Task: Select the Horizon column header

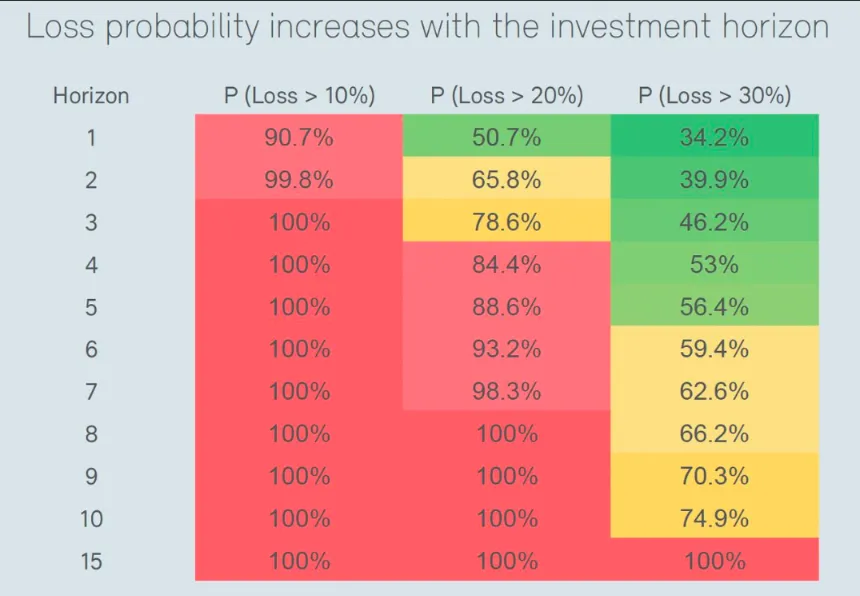Action: tap(91, 97)
